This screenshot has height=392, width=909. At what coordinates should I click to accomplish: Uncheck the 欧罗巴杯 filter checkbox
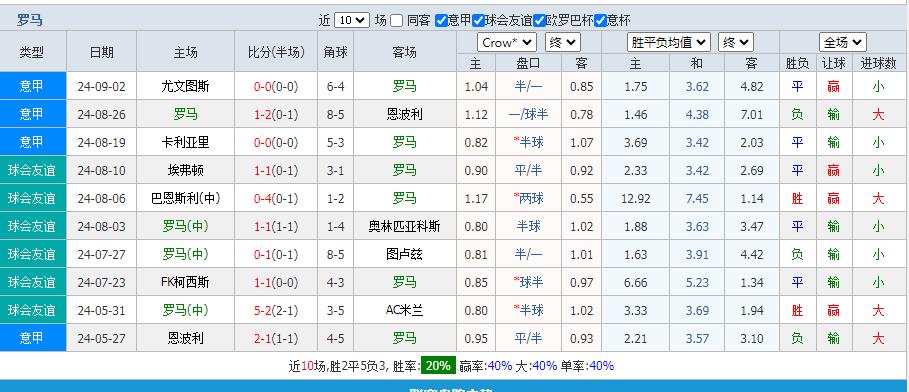pos(539,21)
